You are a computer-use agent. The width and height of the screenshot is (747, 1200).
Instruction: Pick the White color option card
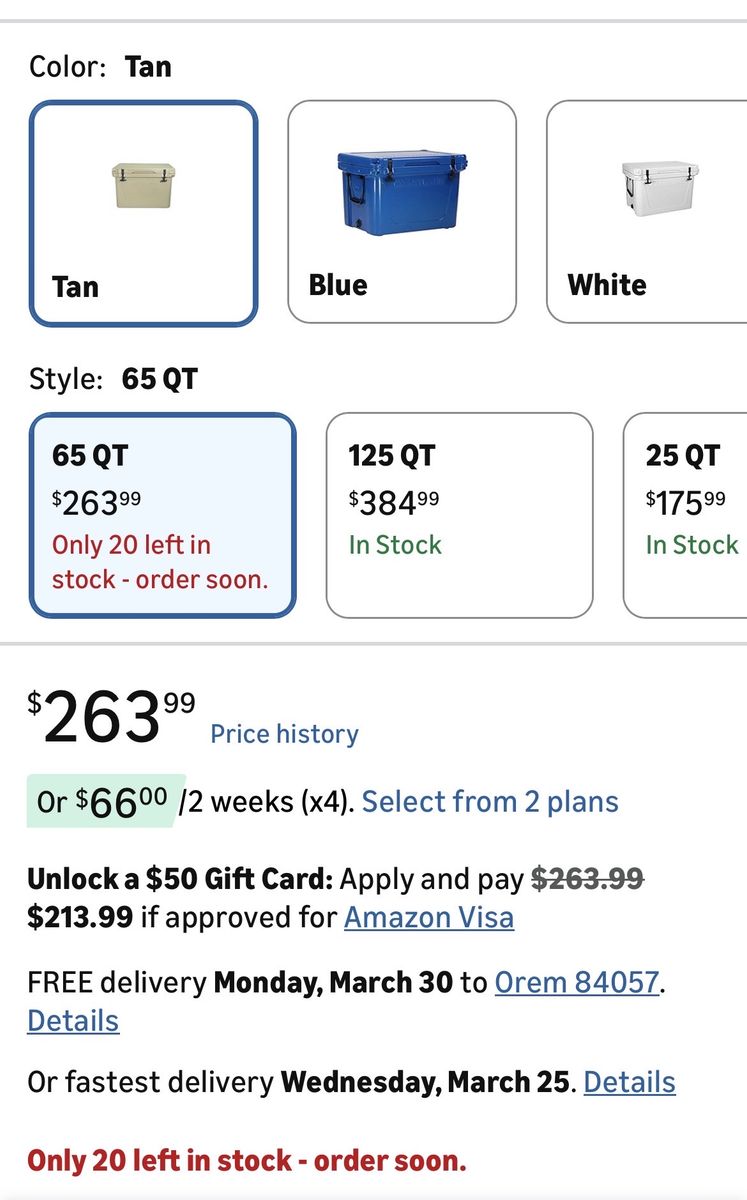coord(647,211)
